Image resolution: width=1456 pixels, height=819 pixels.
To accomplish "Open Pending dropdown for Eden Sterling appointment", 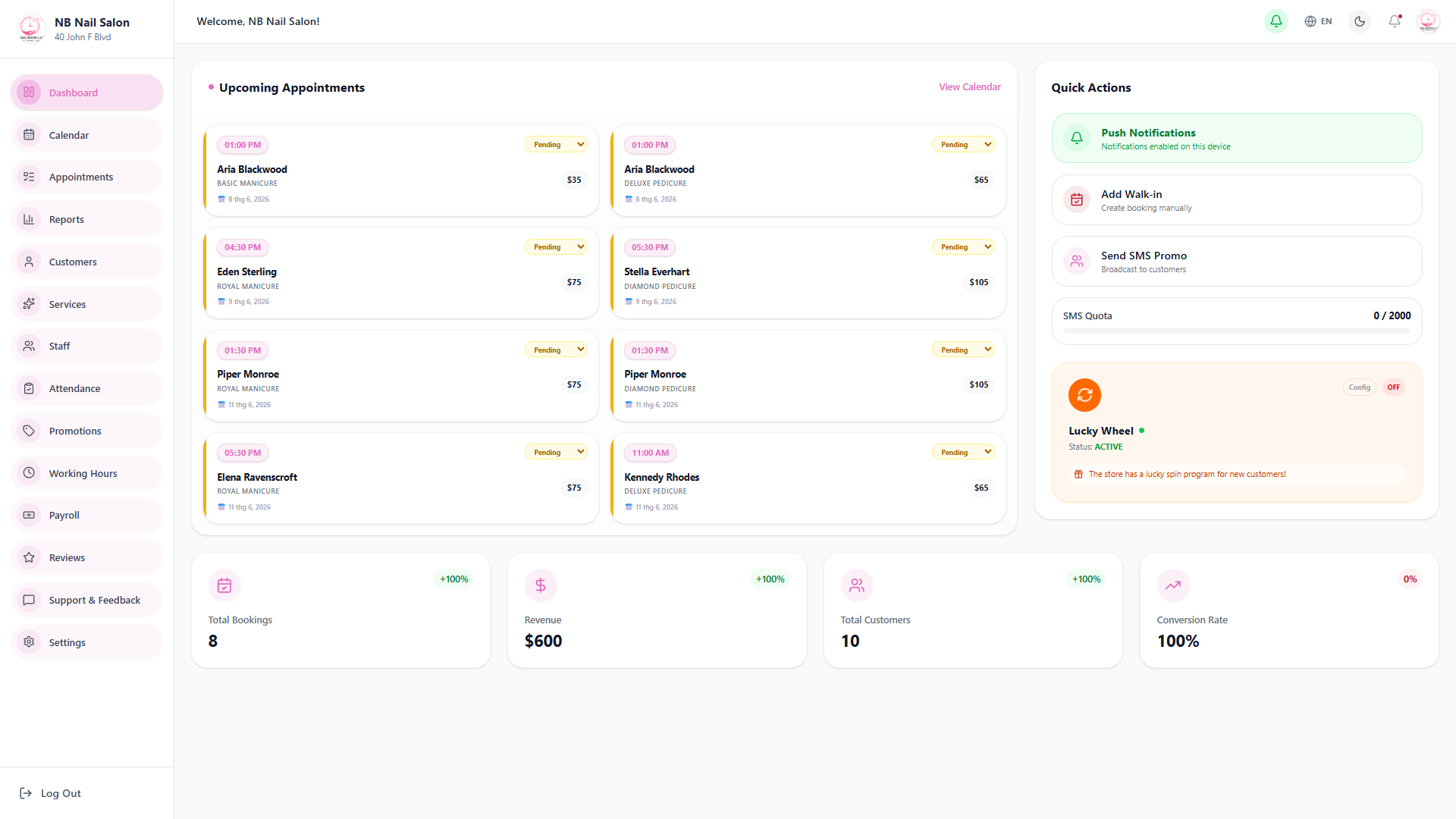I will click(556, 247).
